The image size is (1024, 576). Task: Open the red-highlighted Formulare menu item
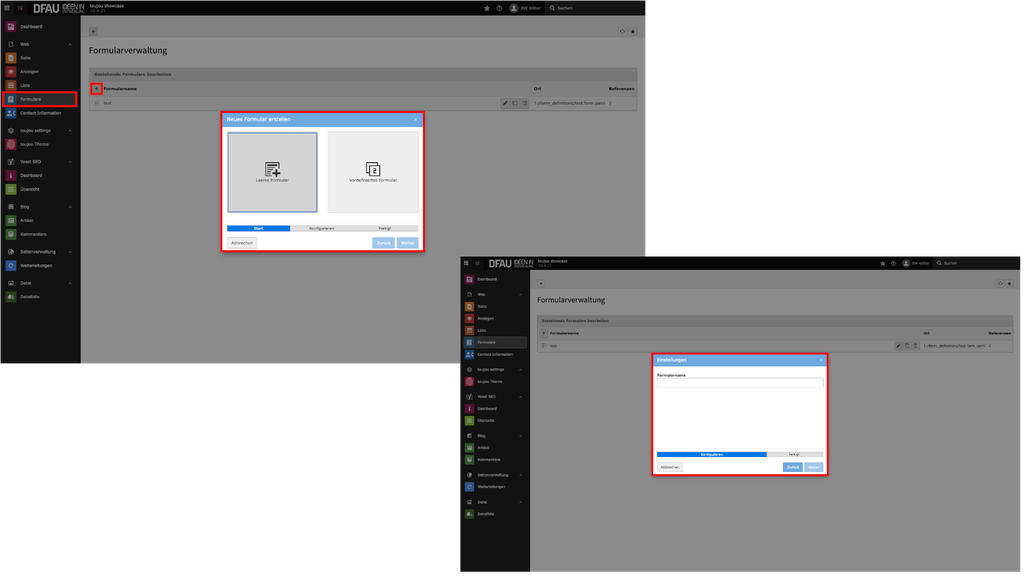tap(40, 99)
